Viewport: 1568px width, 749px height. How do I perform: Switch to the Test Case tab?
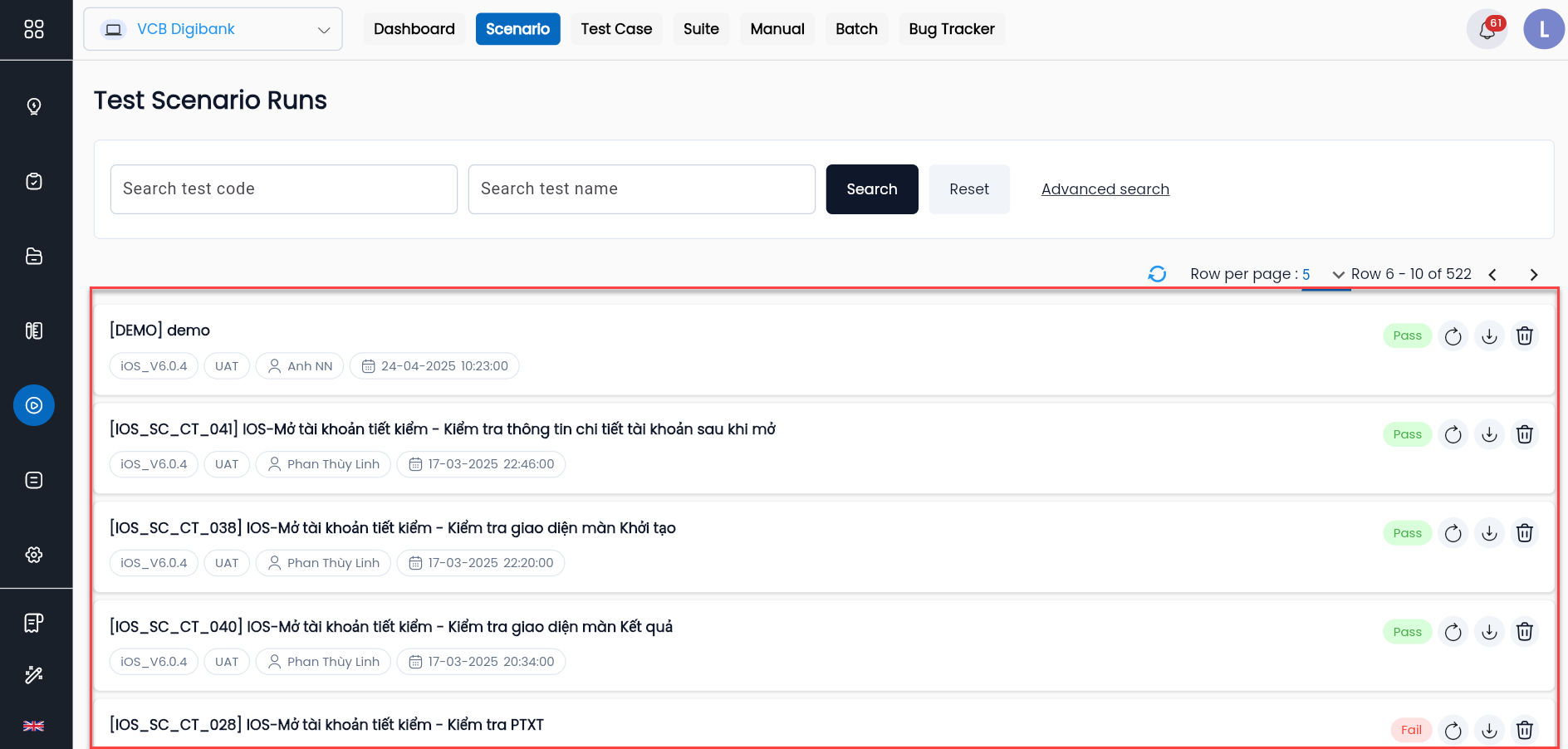616,29
